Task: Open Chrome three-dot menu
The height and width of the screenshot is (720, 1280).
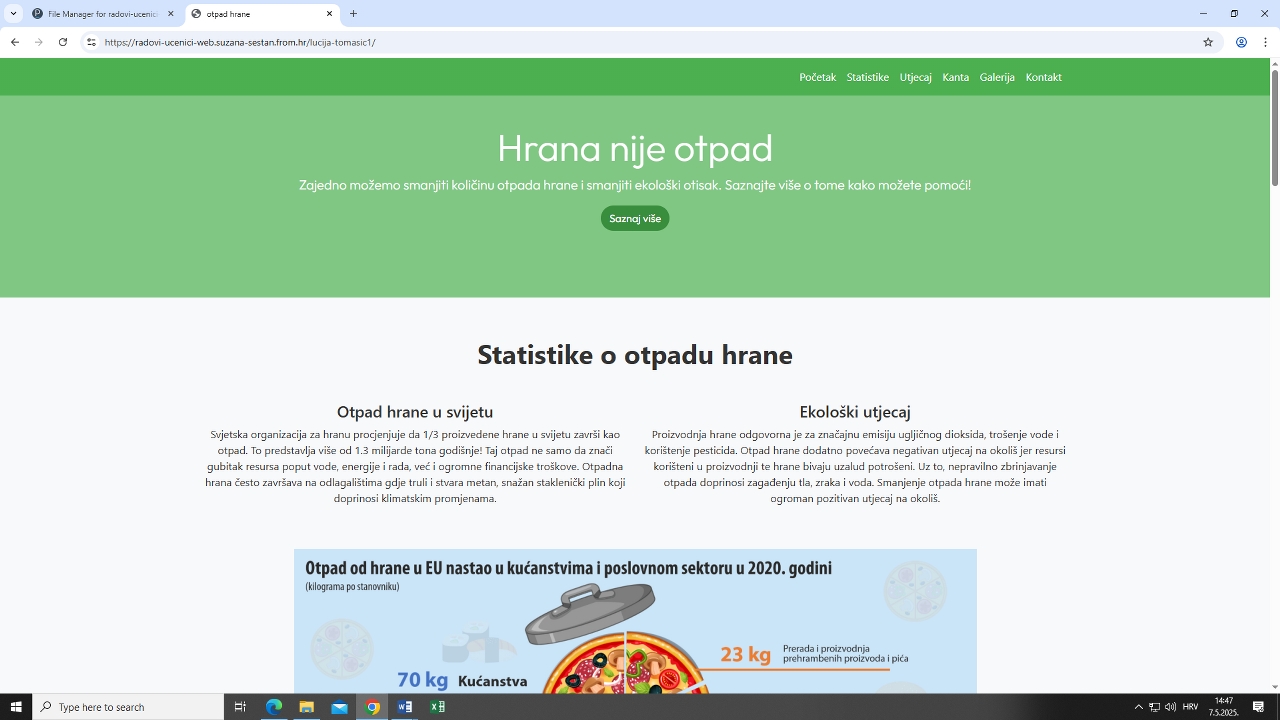Action: pyautogui.click(x=1266, y=42)
